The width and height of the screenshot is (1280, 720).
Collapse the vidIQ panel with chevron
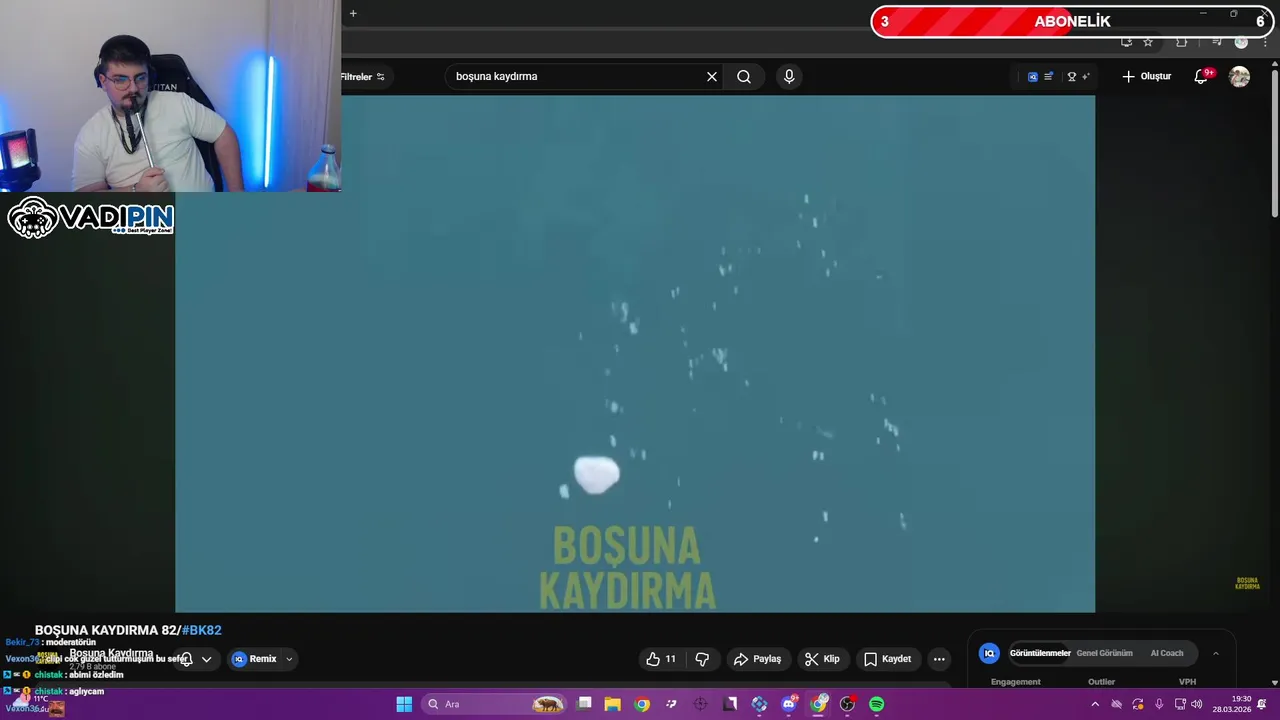pyautogui.click(x=1216, y=653)
